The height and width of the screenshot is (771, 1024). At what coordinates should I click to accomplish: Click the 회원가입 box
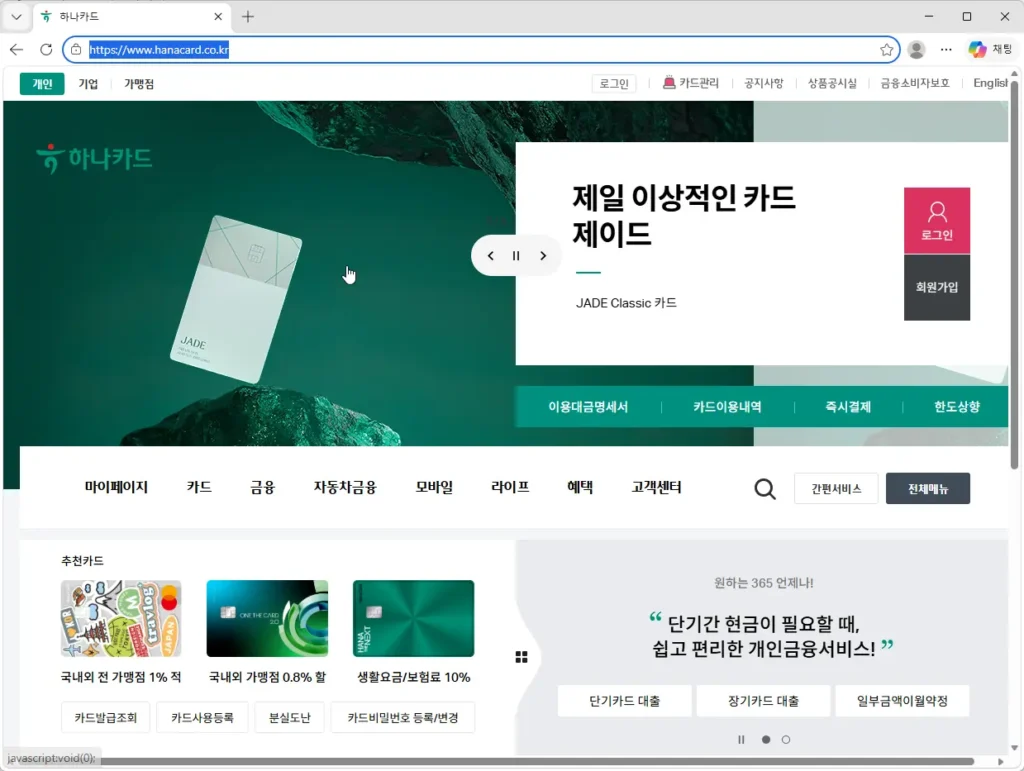point(936,287)
